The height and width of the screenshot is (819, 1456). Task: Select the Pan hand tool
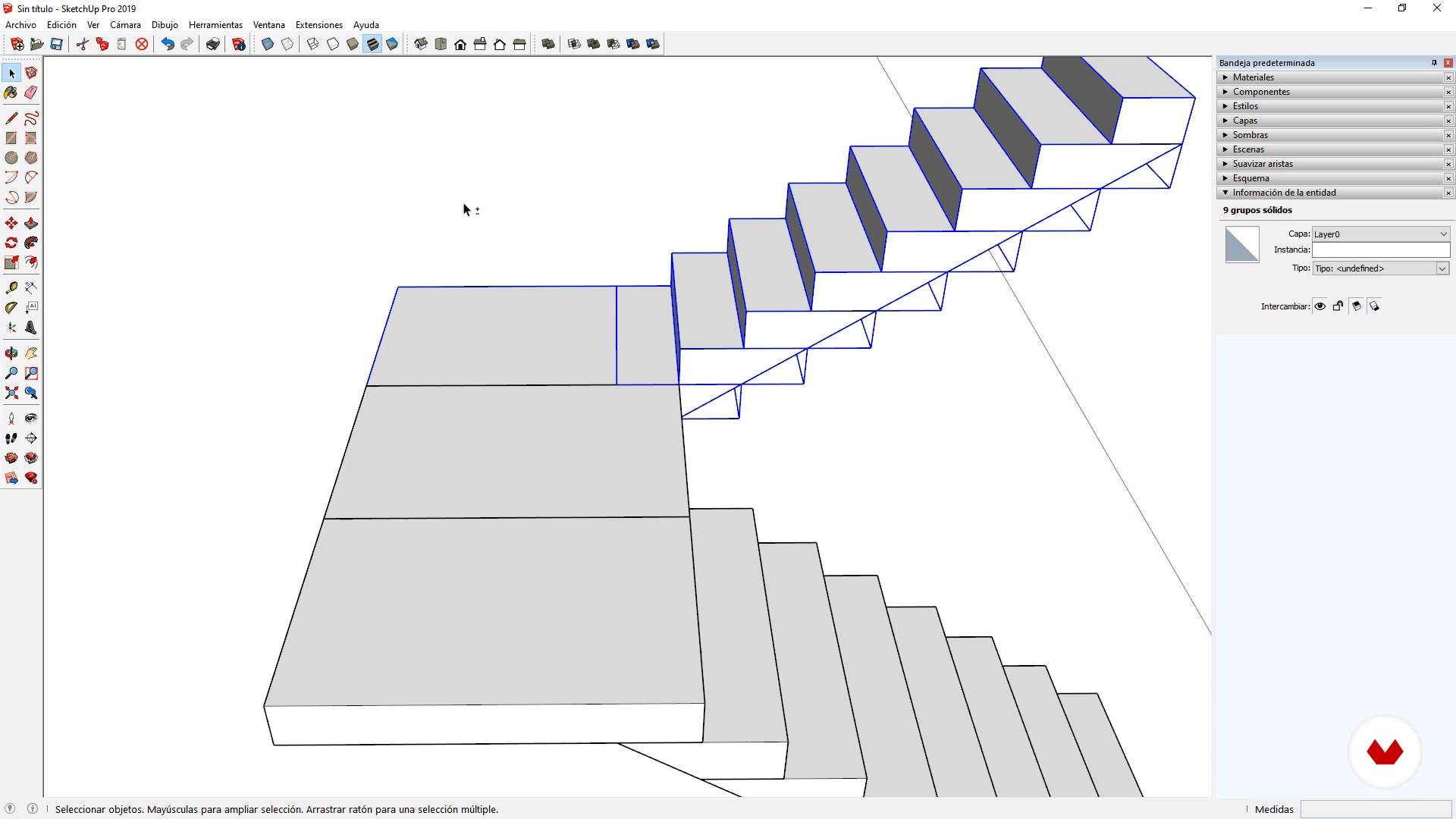click(x=31, y=353)
